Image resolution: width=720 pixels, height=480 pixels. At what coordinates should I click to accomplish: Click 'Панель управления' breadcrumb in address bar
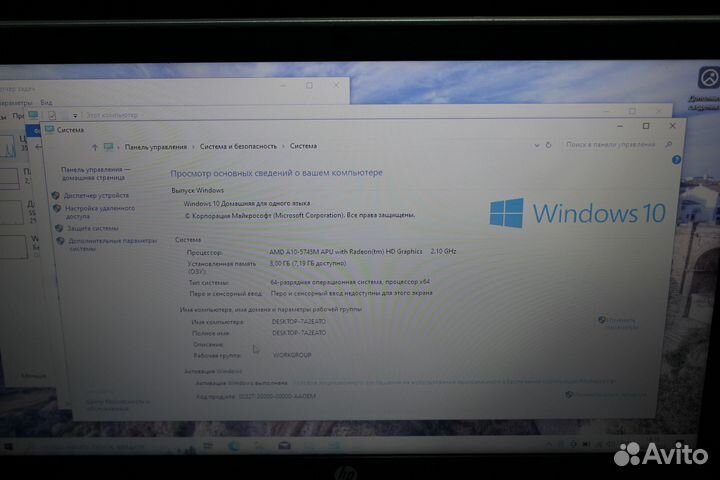point(154,146)
